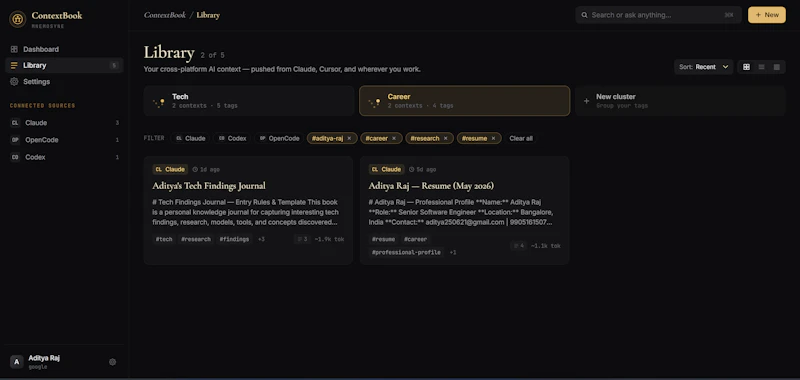The image size is (800, 380).
Task: Focus the Search or ask anything field
Action: pyautogui.click(x=658, y=15)
